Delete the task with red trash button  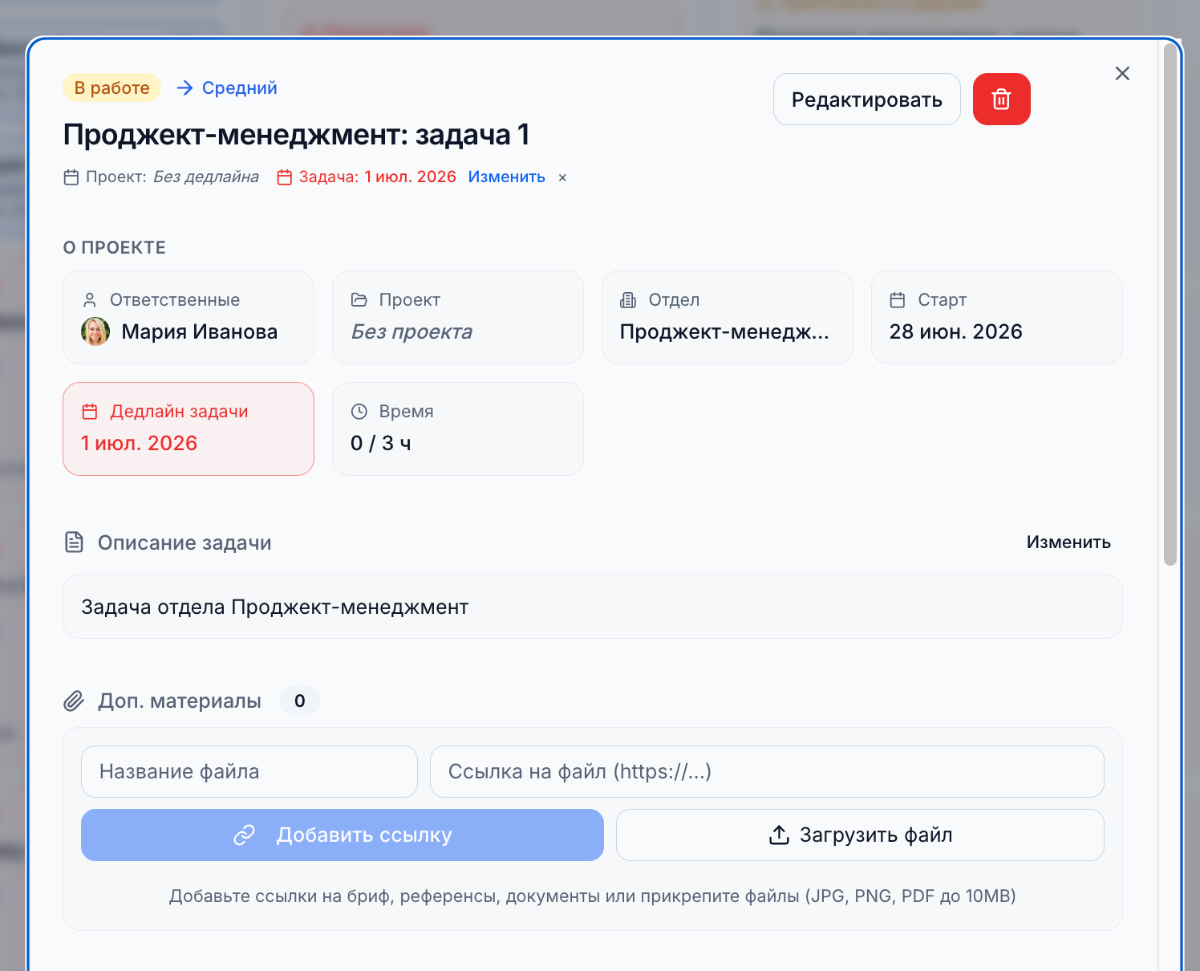[1001, 99]
